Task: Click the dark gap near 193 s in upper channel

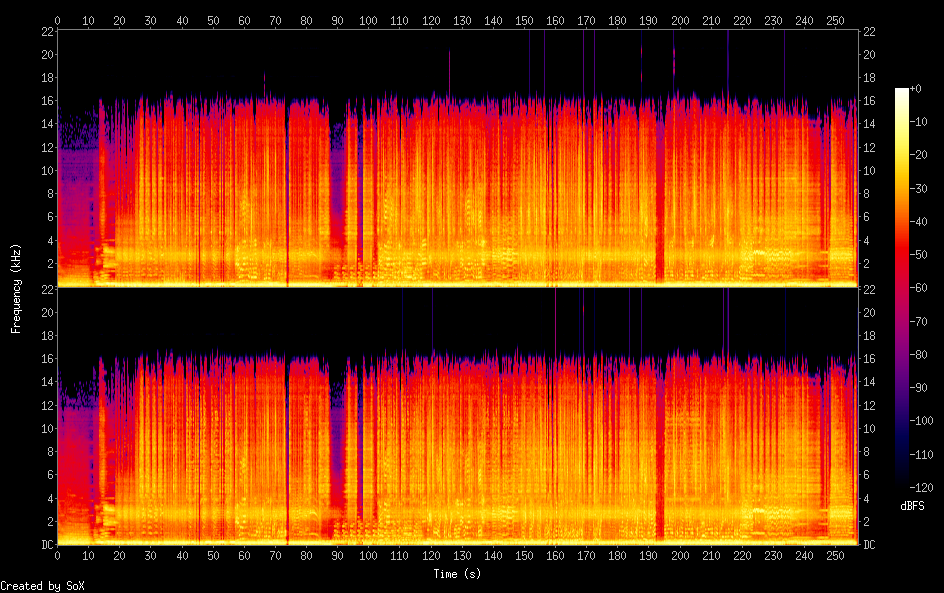Action: 659,200
